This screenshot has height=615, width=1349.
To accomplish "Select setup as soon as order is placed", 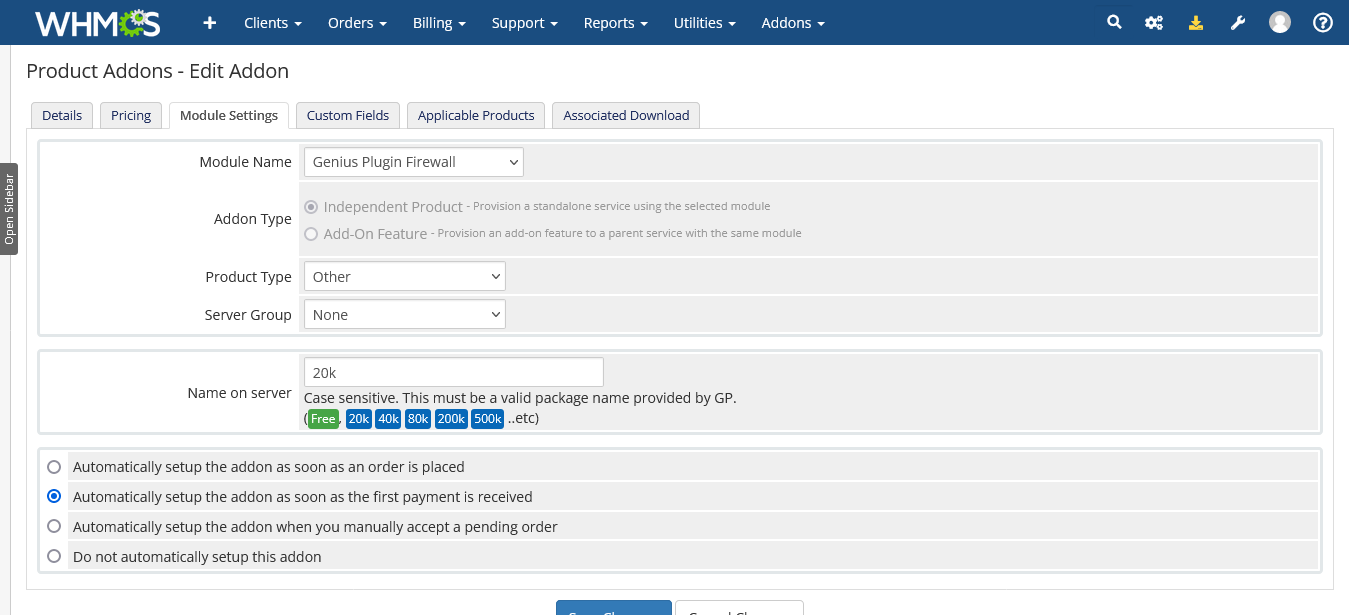I will pyautogui.click(x=54, y=467).
